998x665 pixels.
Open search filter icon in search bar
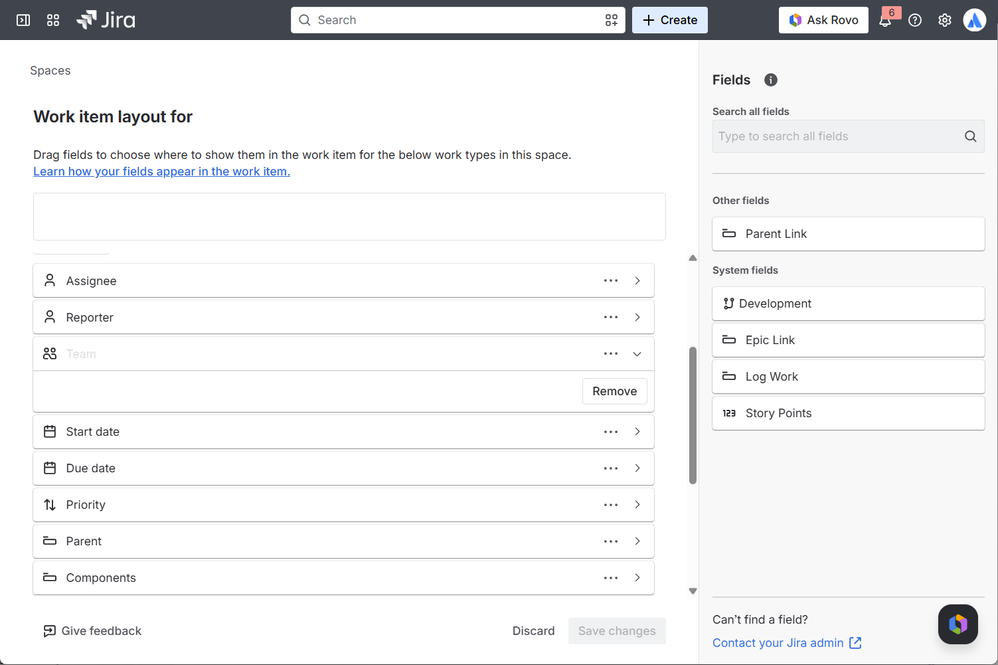(611, 20)
